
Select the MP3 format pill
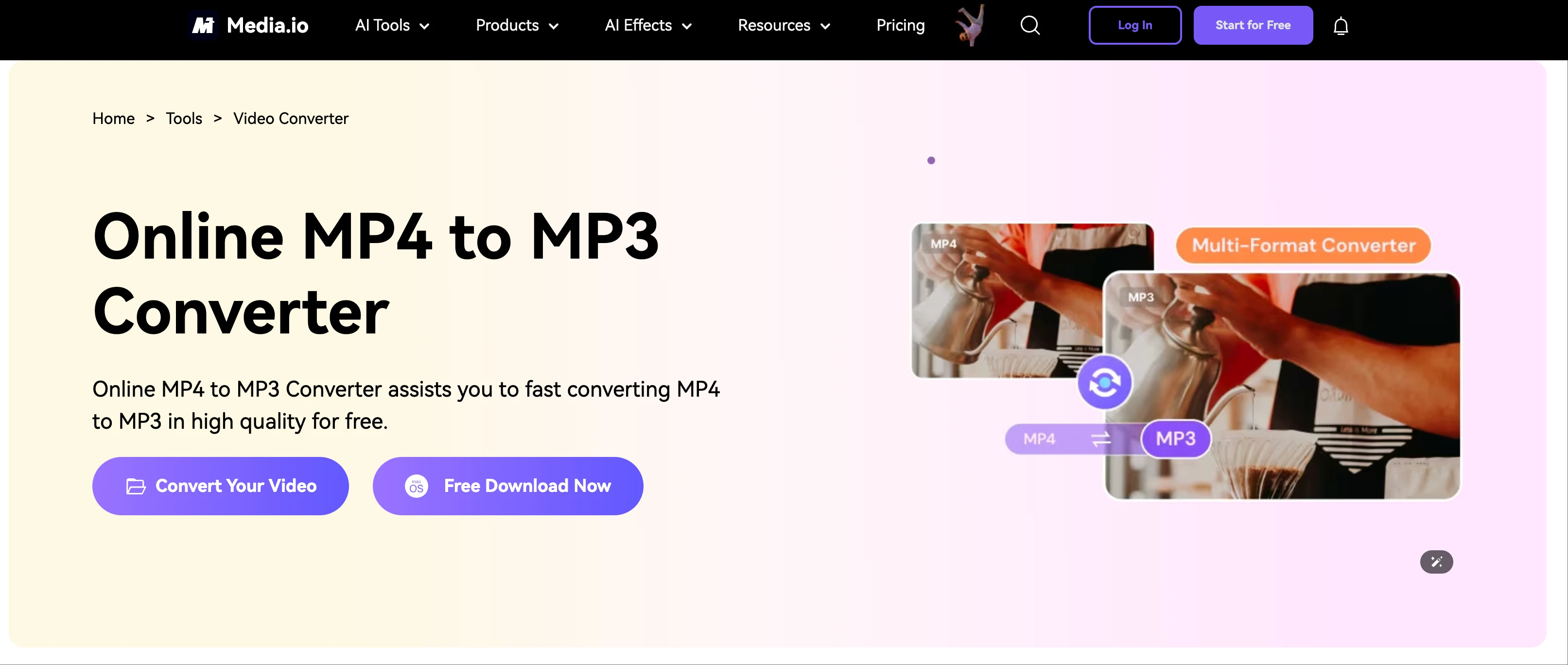coord(1175,438)
